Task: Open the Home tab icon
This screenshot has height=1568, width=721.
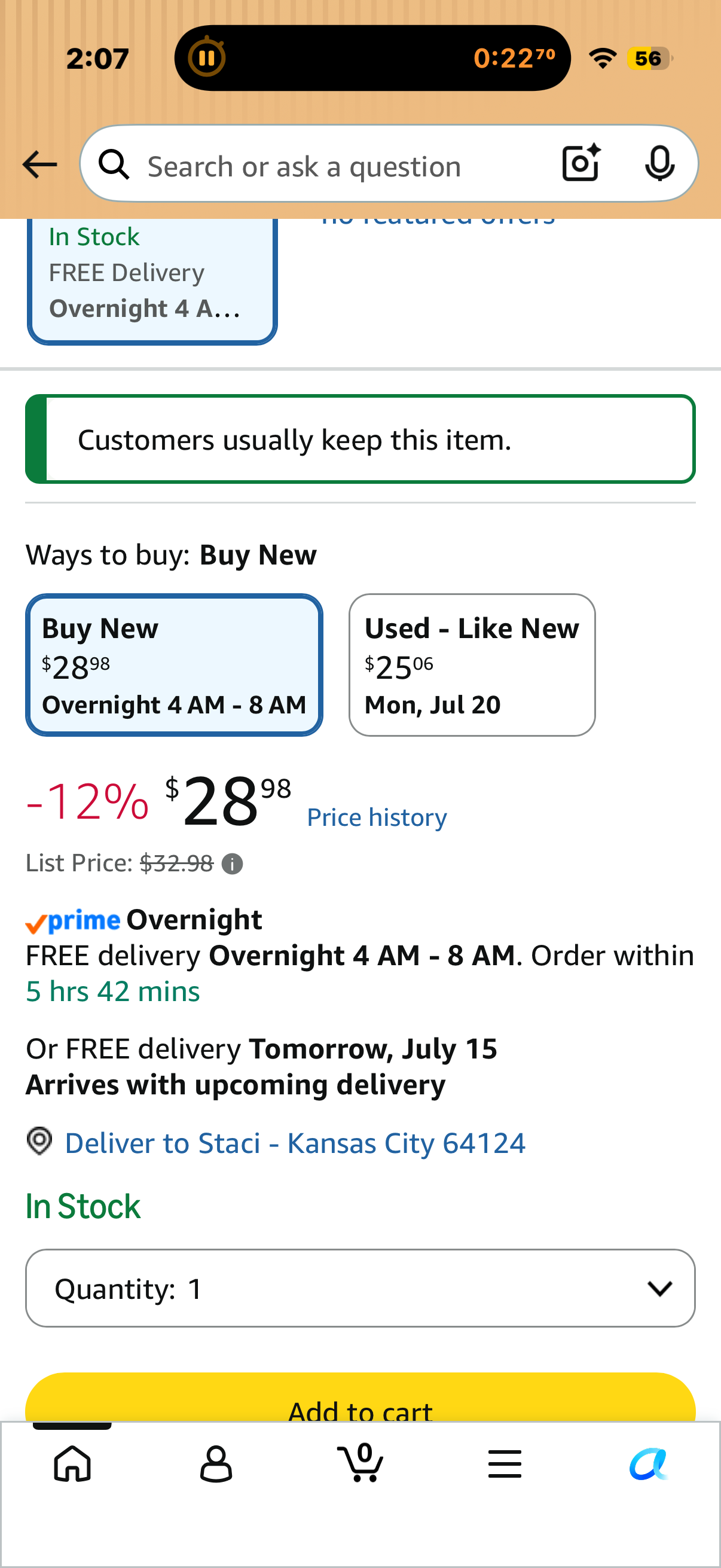Action: (x=72, y=1463)
